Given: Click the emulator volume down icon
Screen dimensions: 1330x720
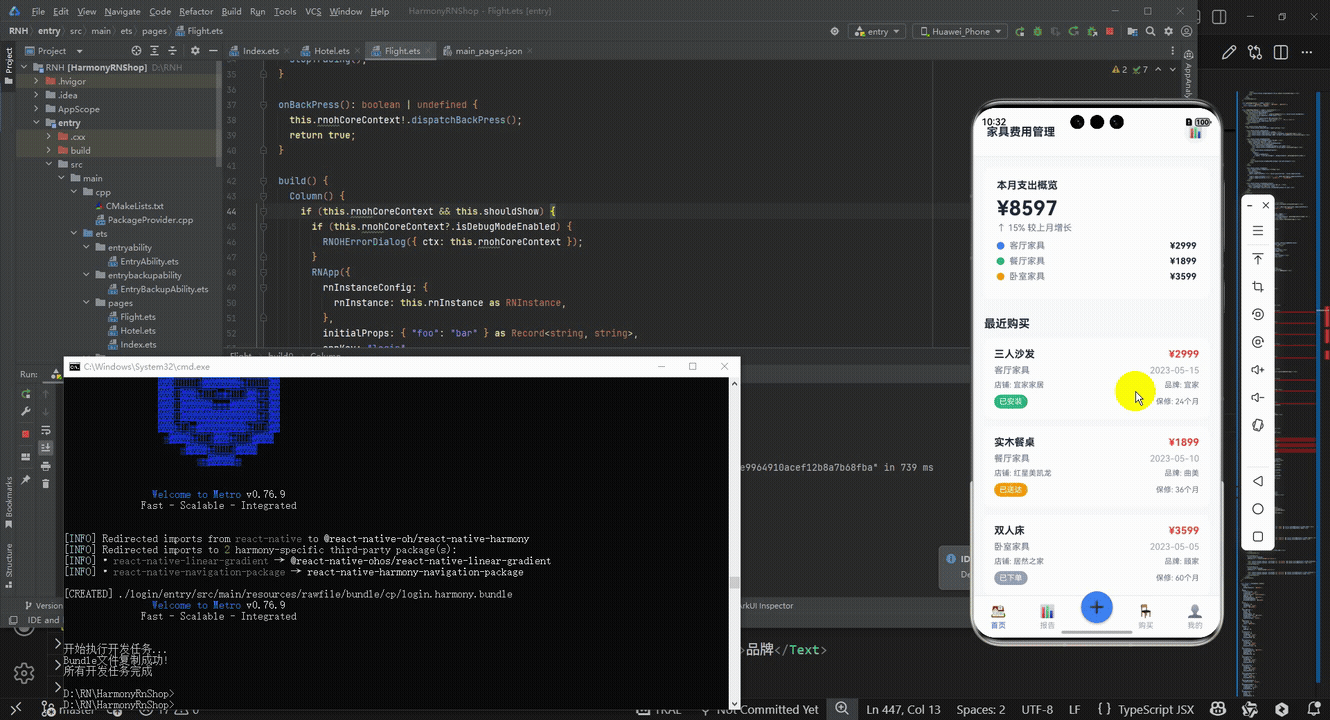Looking at the screenshot, I should click(x=1258, y=397).
